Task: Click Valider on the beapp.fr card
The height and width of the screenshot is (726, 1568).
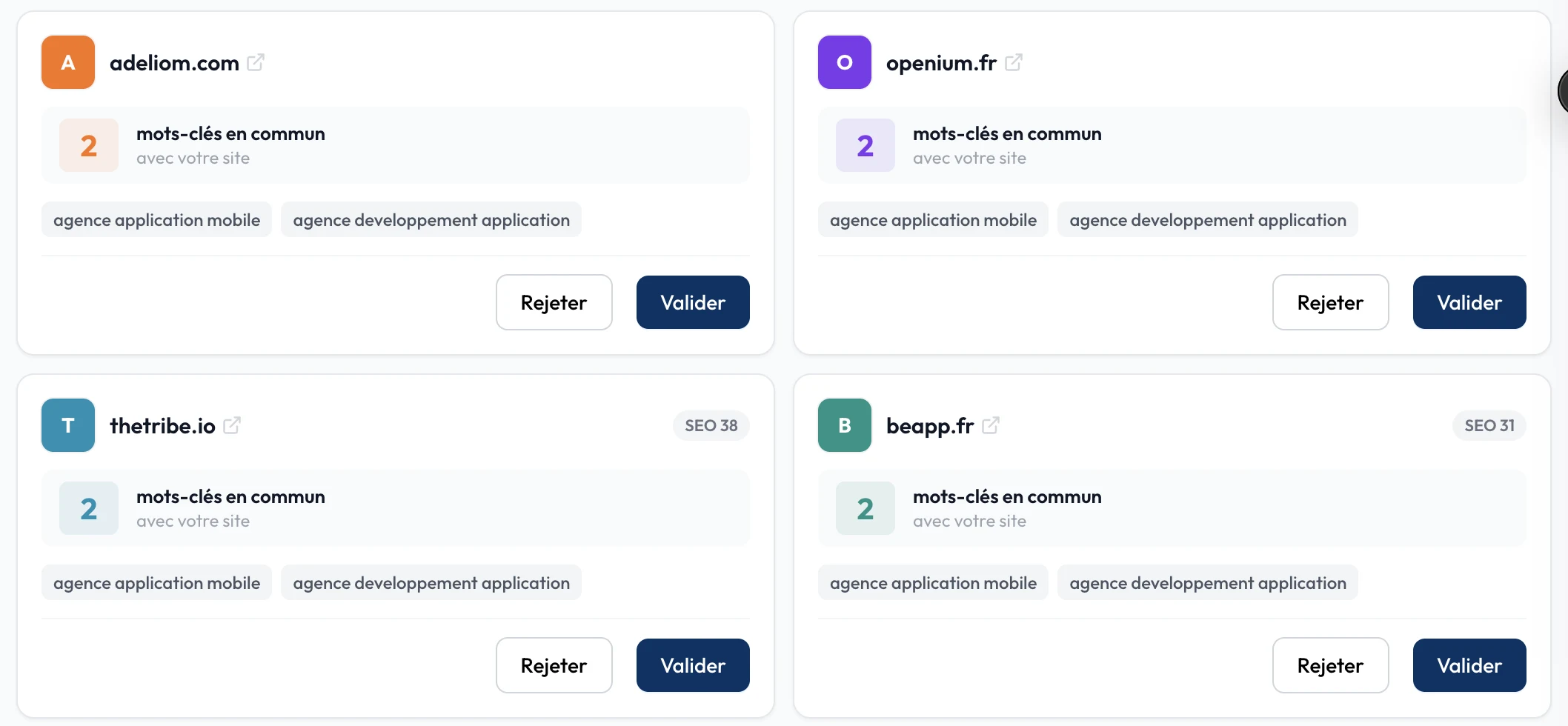Action: [x=1469, y=665]
